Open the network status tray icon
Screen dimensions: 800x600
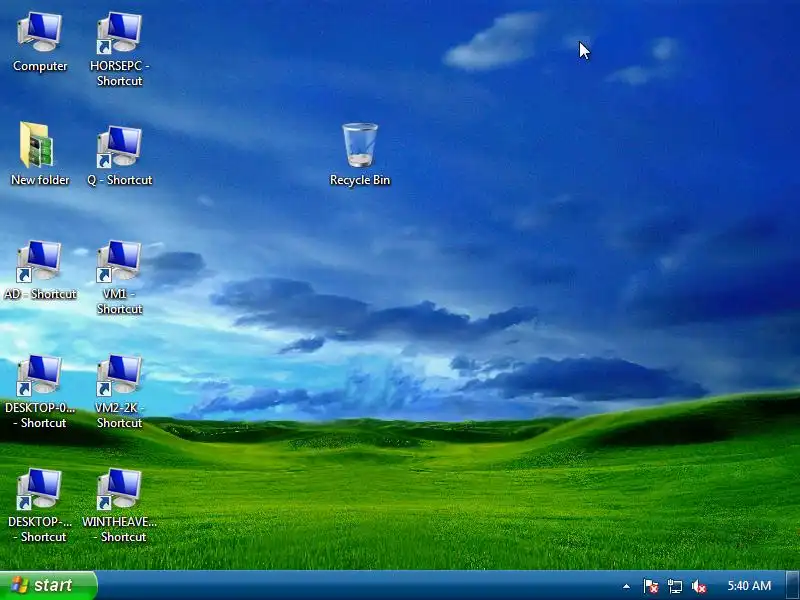(674, 586)
